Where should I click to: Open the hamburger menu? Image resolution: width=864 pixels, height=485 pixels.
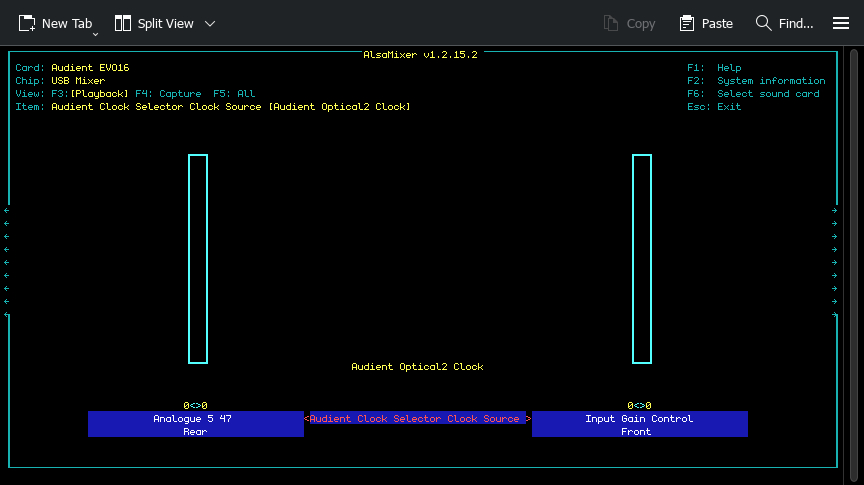click(841, 23)
